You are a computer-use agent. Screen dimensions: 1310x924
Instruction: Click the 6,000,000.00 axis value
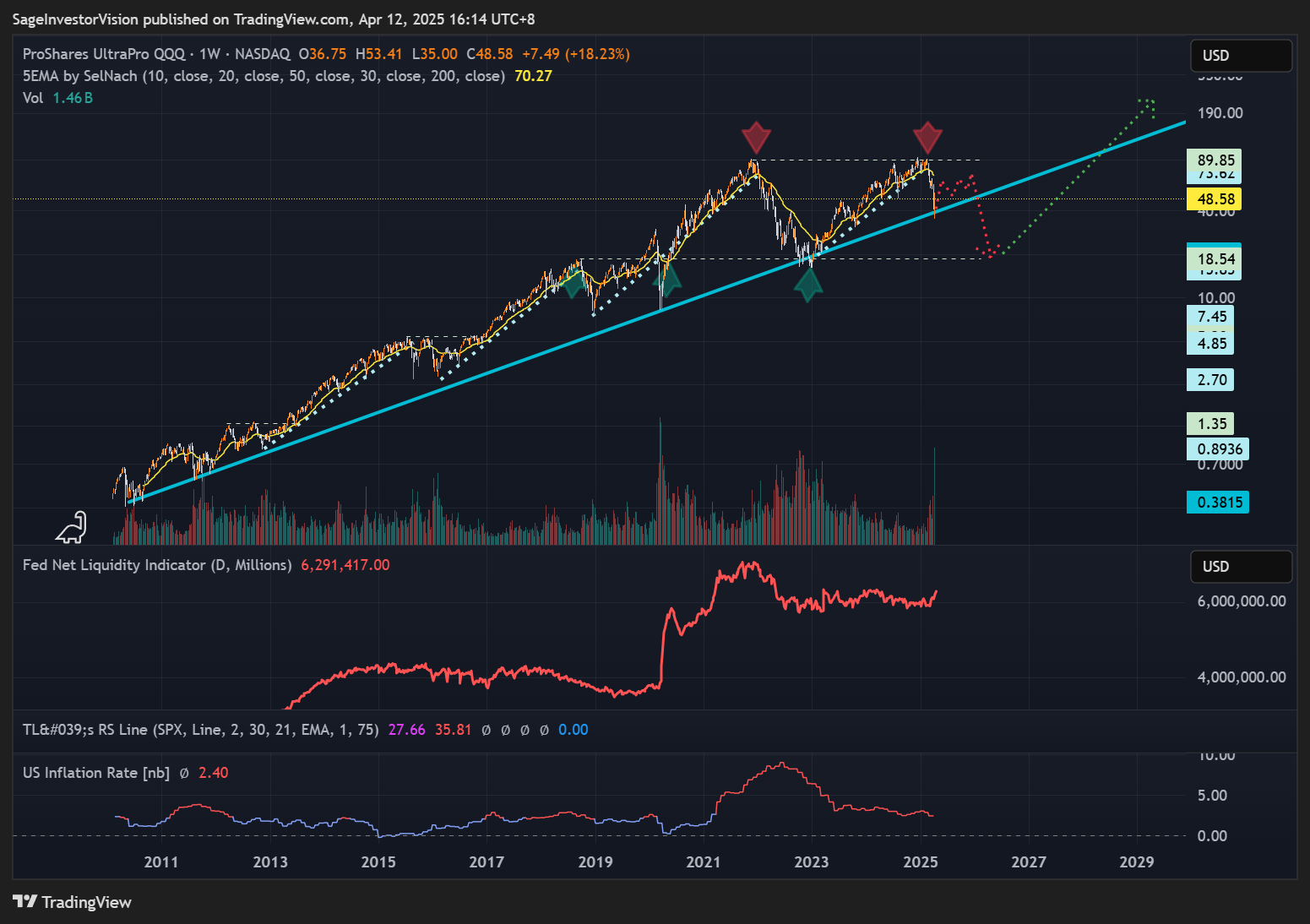(x=1242, y=601)
